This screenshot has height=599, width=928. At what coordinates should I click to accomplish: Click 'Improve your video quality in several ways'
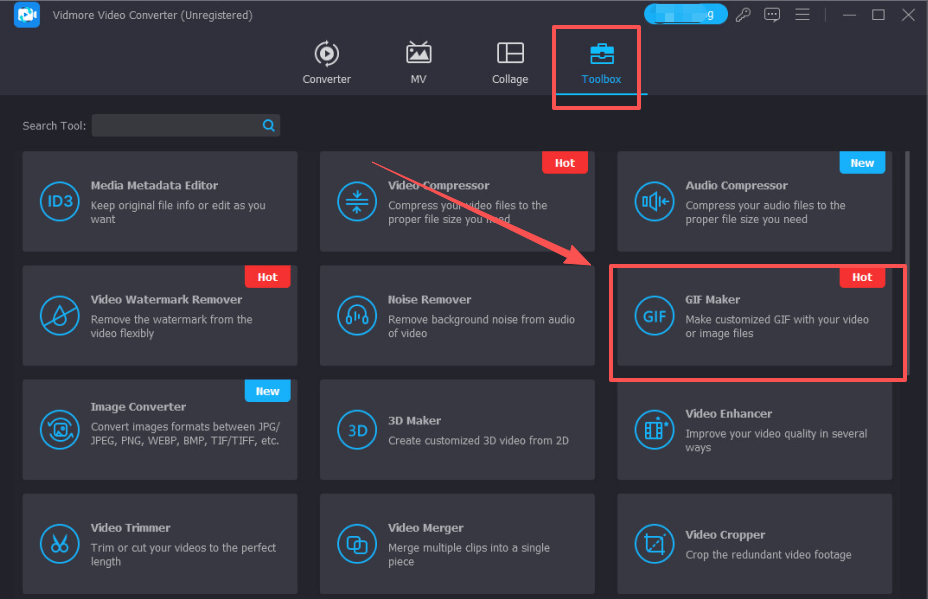pos(776,440)
